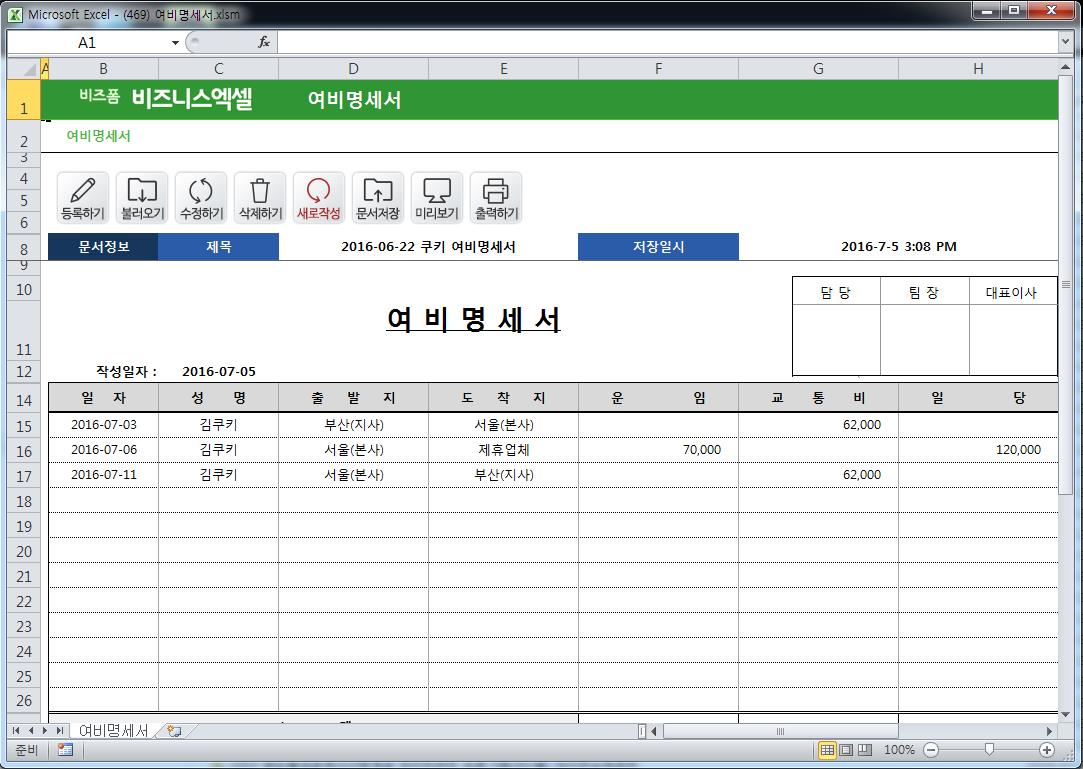Select the 여비명세서 sheet tab
This screenshot has height=769, width=1083.
pos(113,731)
